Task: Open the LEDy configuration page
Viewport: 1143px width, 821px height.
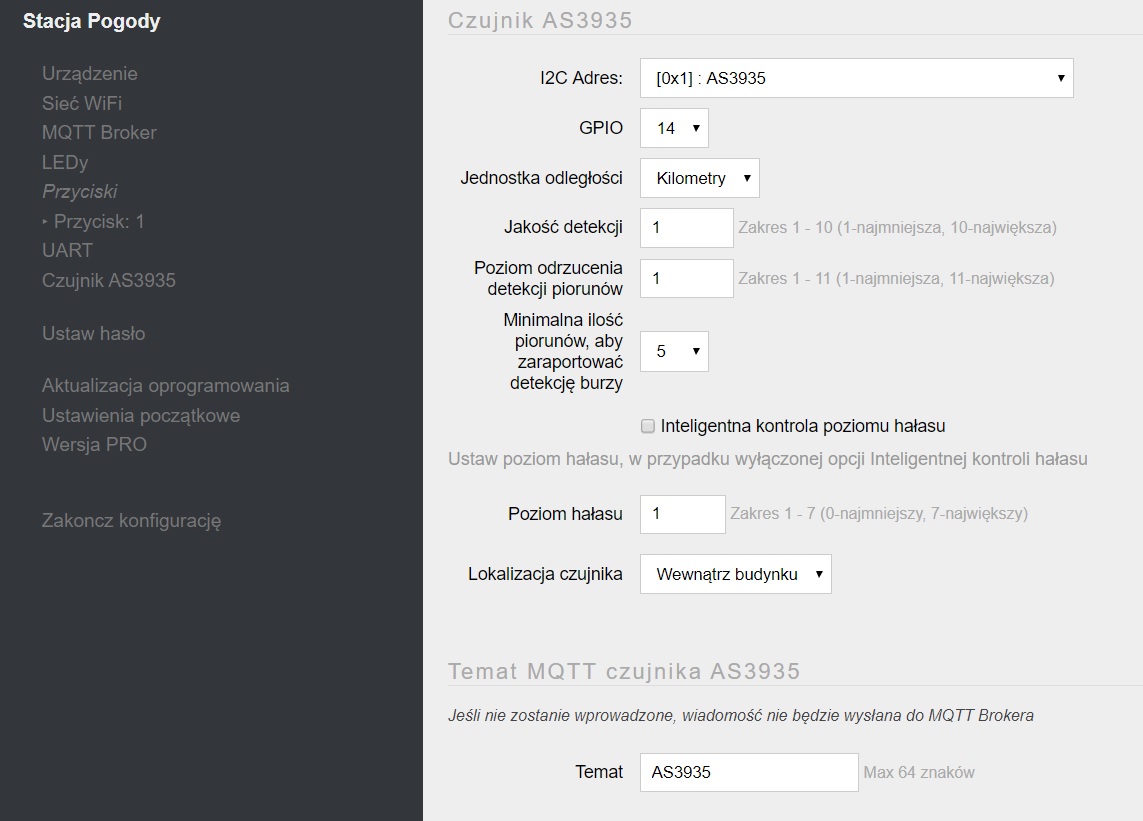Action: point(65,163)
